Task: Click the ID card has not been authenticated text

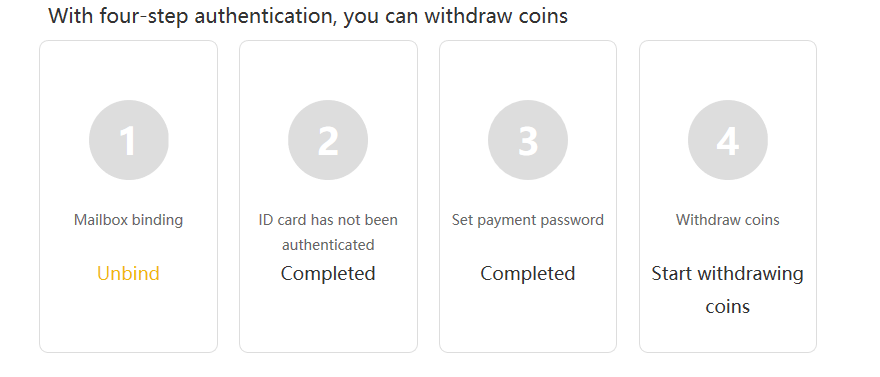Action: coord(328,232)
